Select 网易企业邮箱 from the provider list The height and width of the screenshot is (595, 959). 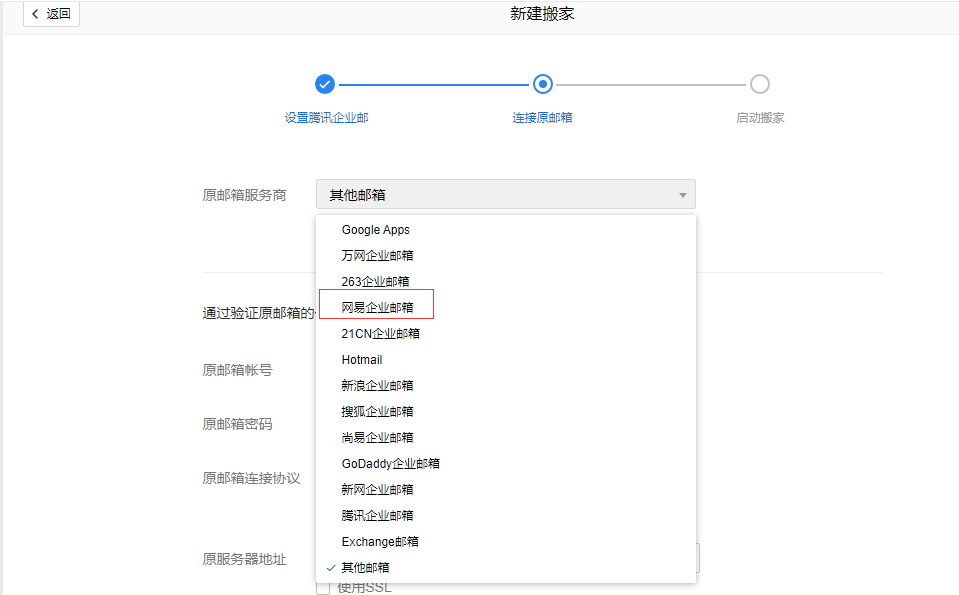tap(376, 307)
